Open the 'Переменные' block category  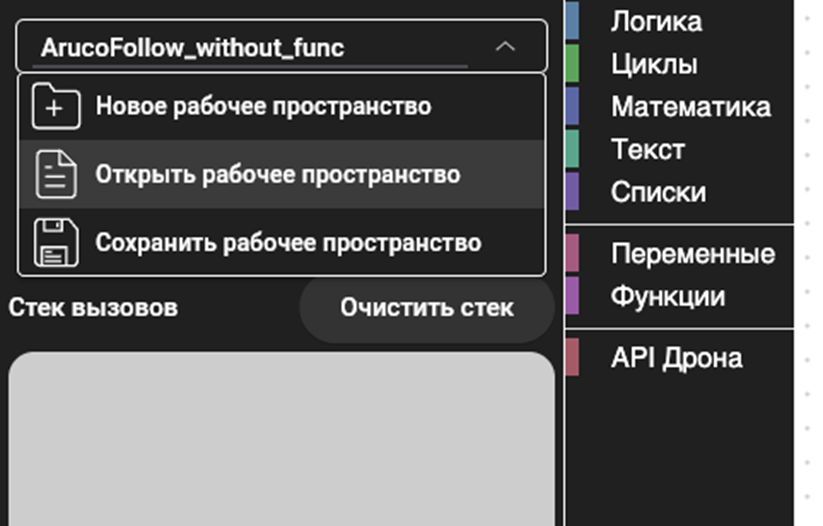click(x=692, y=254)
